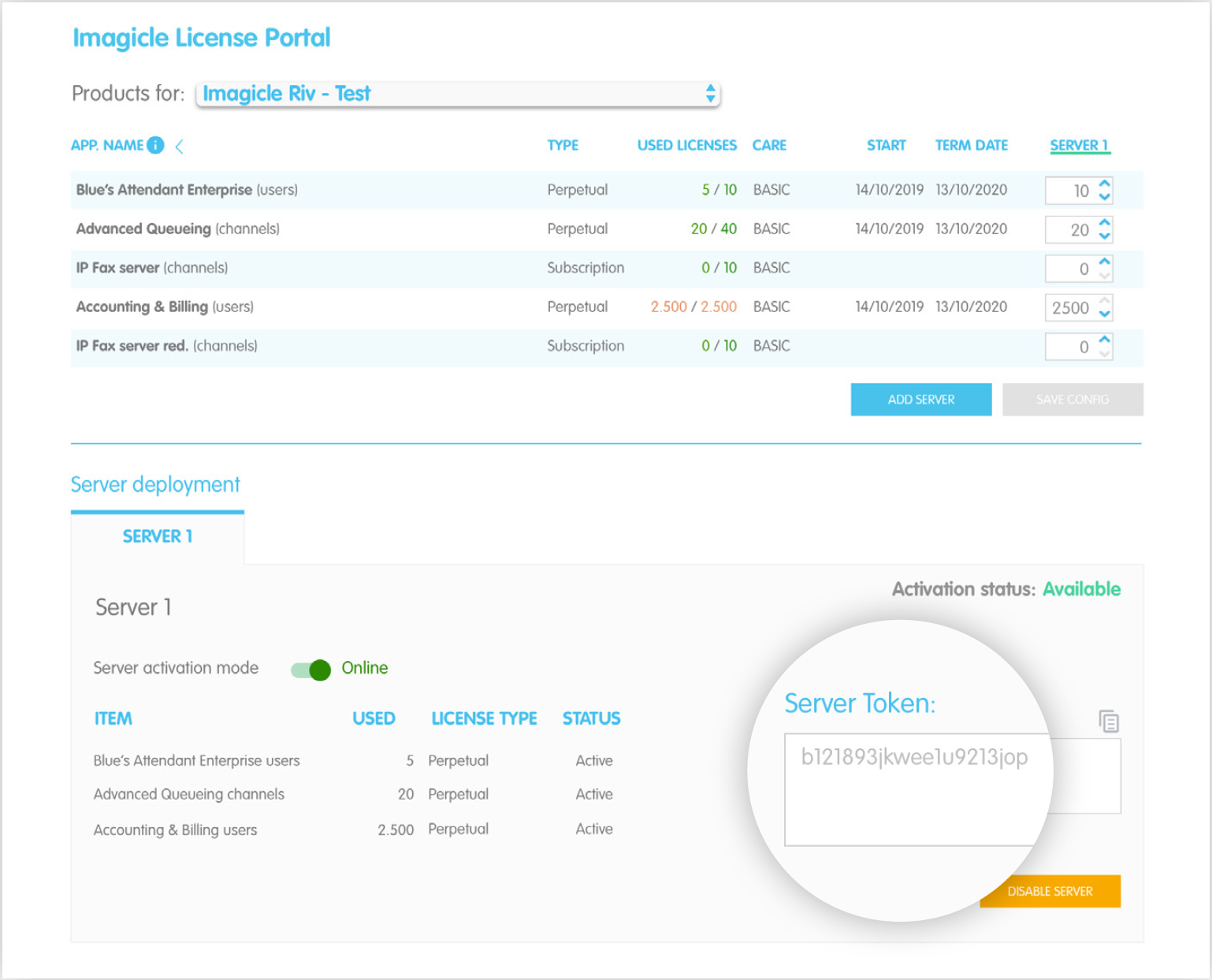Decrease Accounting & Billing license count
The image size is (1212, 980).
pyautogui.click(x=1105, y=314)
